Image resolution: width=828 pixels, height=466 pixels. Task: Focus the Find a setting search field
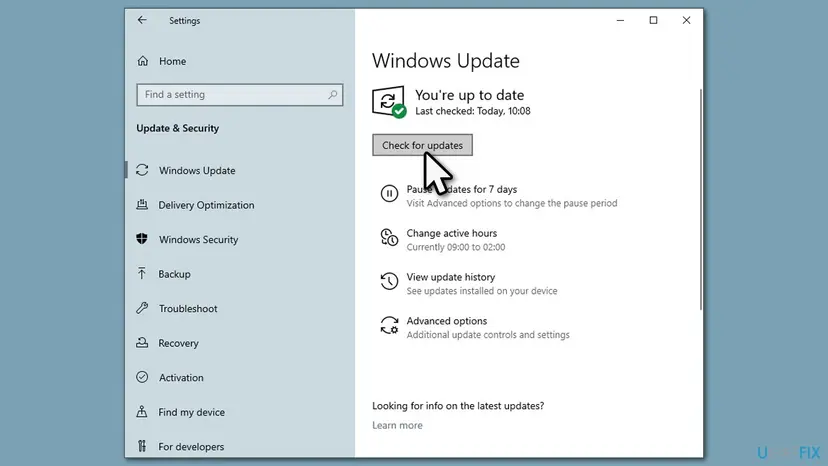click(x=240, y=95)
